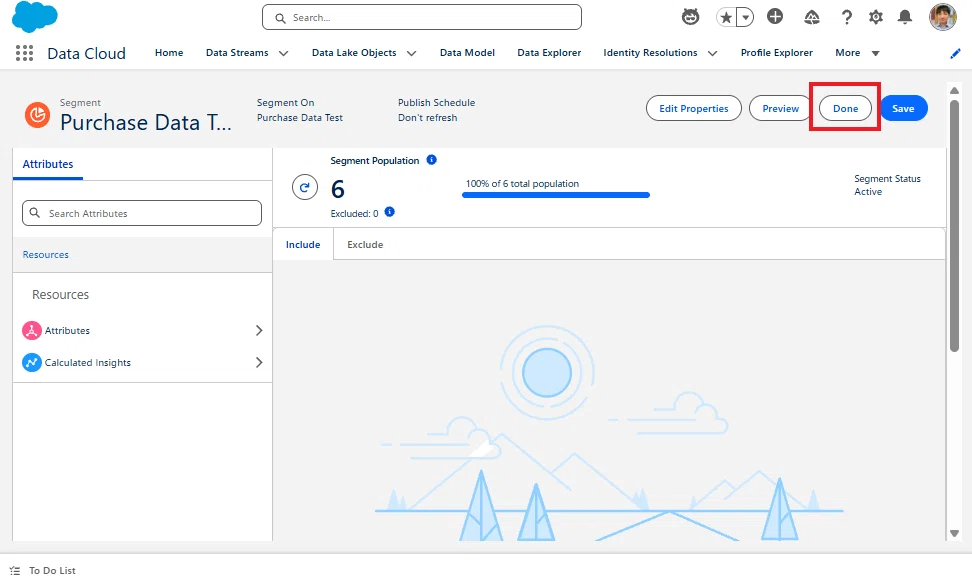Open the App Launcher grid icon
This screenshot has height=580, width=972.
coord(24,53)
